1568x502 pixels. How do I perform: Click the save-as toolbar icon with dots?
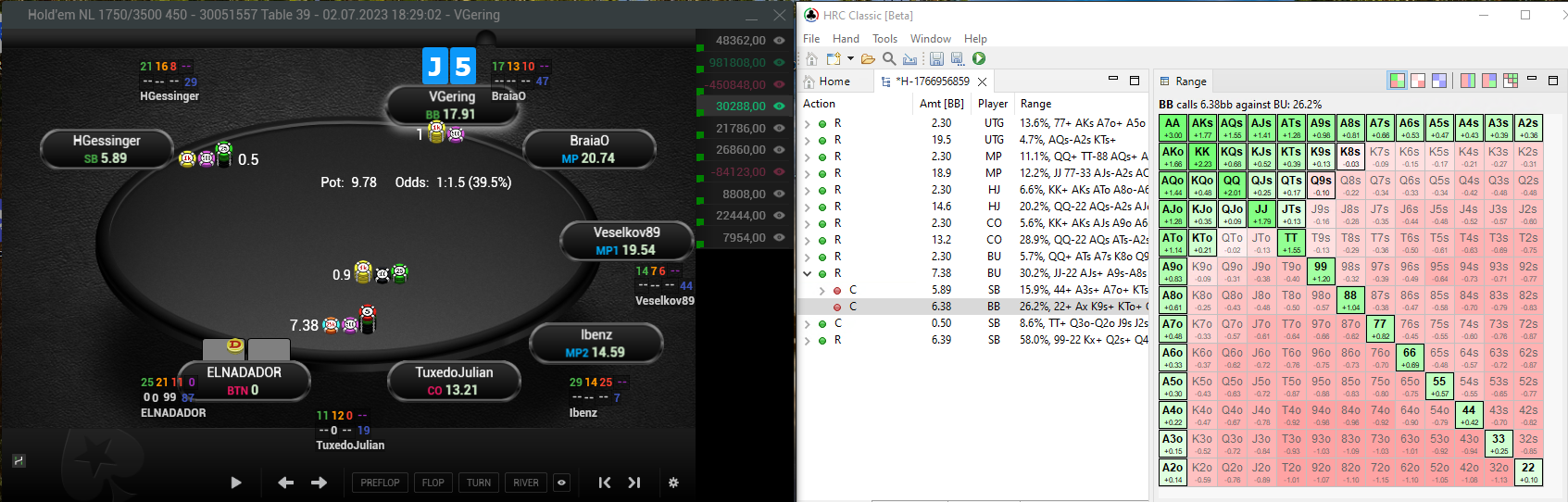click(x=958, y=58)
